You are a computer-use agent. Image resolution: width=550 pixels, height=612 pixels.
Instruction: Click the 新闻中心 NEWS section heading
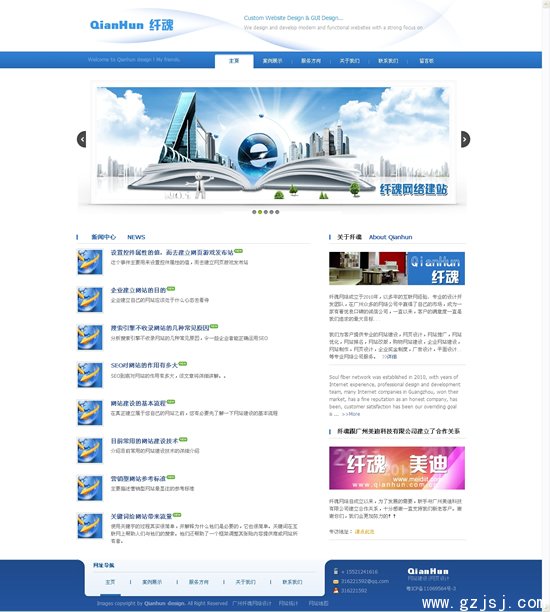pos(118,237)
